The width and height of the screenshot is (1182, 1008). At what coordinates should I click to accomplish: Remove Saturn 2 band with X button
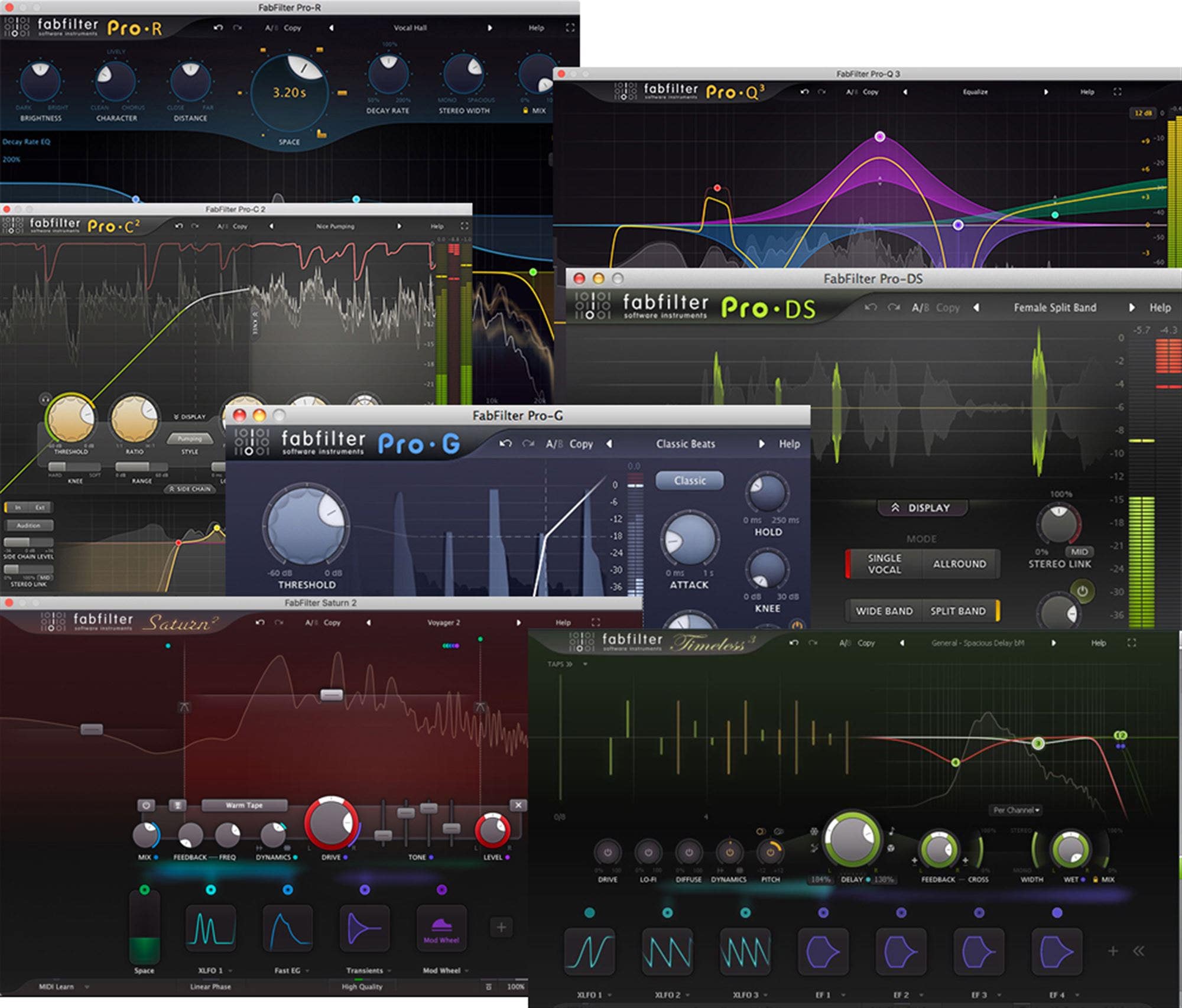[518, 805]
